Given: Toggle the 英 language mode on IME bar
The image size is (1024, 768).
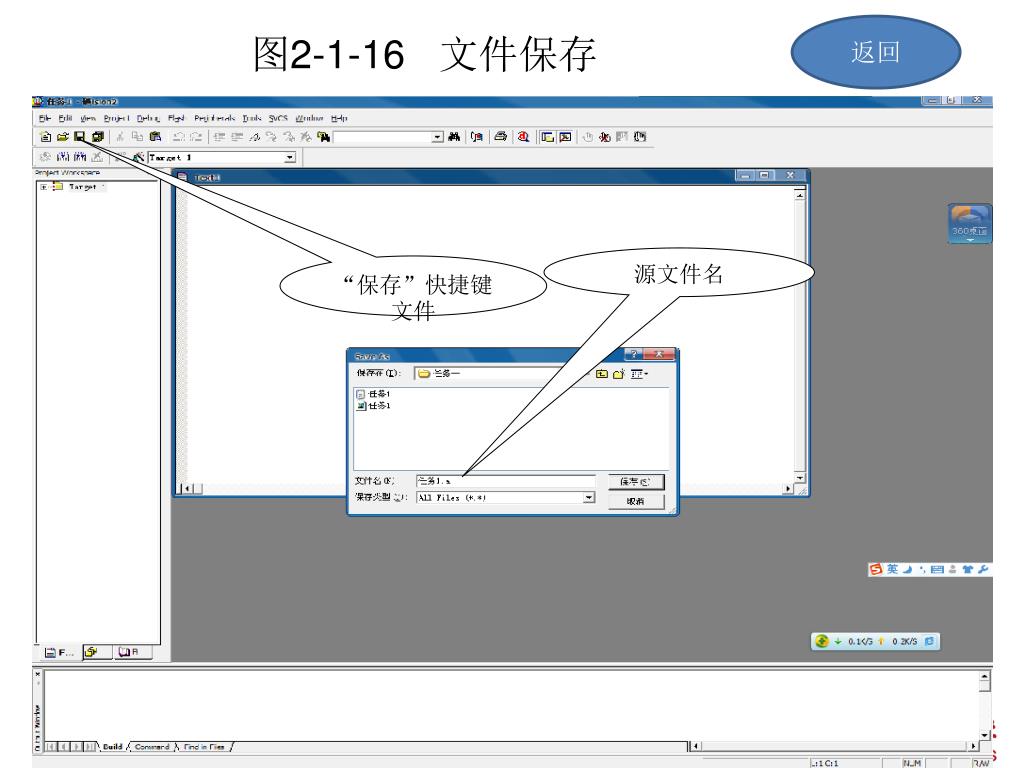Looking at the screenshot, I should (892, 569).
